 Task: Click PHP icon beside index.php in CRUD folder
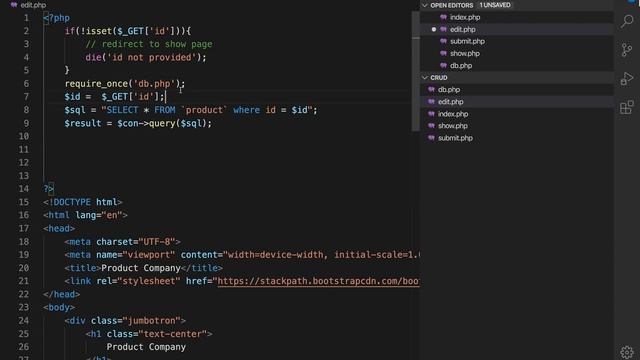coord(431,114)
